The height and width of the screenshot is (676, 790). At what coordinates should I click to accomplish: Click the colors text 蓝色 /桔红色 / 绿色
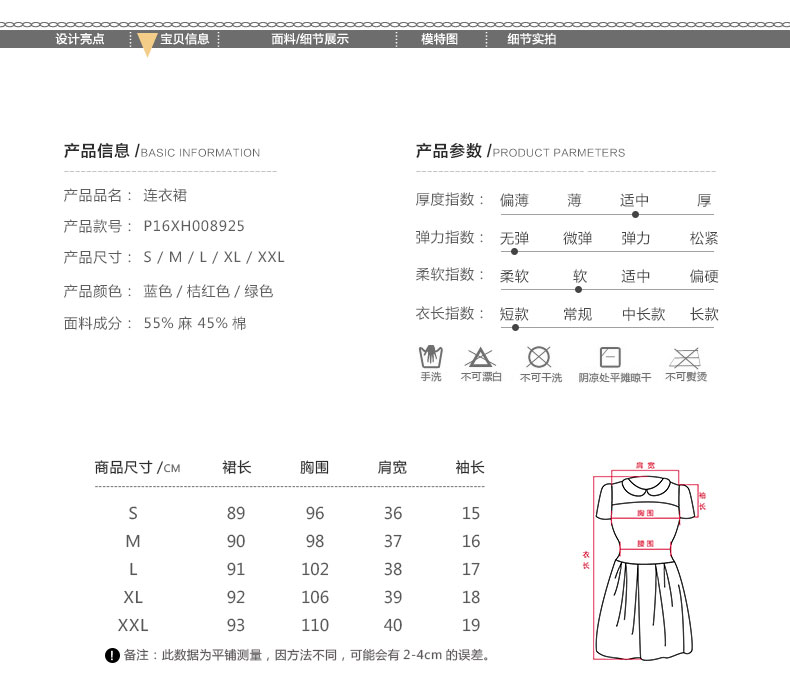tap(208, 291)
